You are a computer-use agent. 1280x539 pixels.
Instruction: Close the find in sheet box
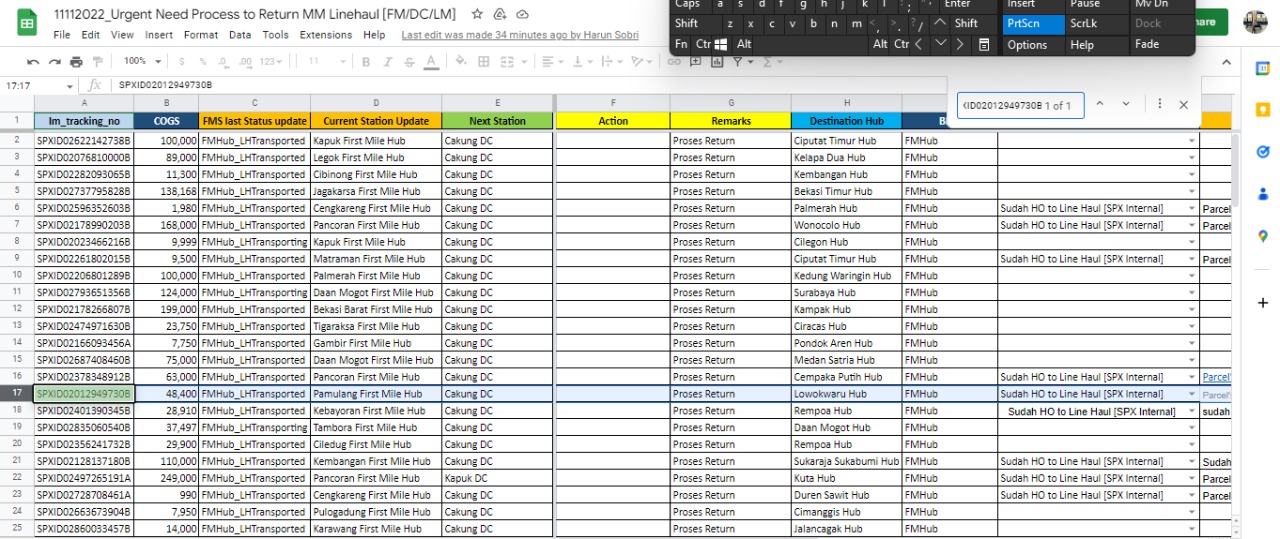1184,104
